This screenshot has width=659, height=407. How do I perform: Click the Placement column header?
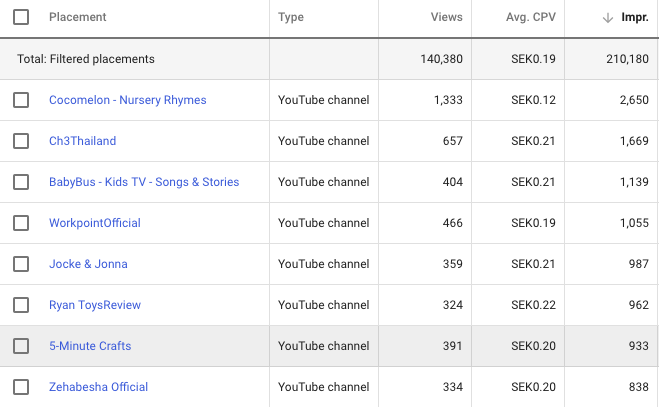78,17
